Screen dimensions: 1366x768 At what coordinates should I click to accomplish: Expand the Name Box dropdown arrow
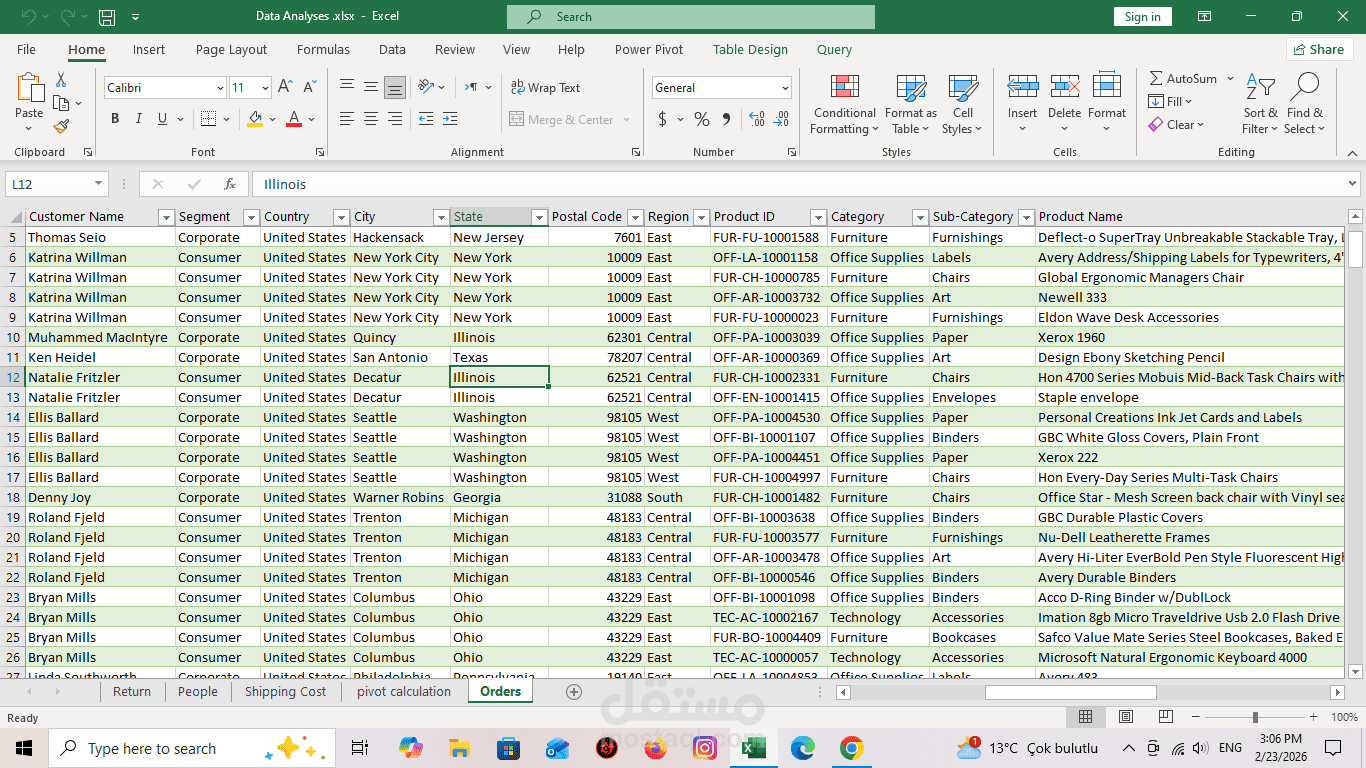click(98, 184)
